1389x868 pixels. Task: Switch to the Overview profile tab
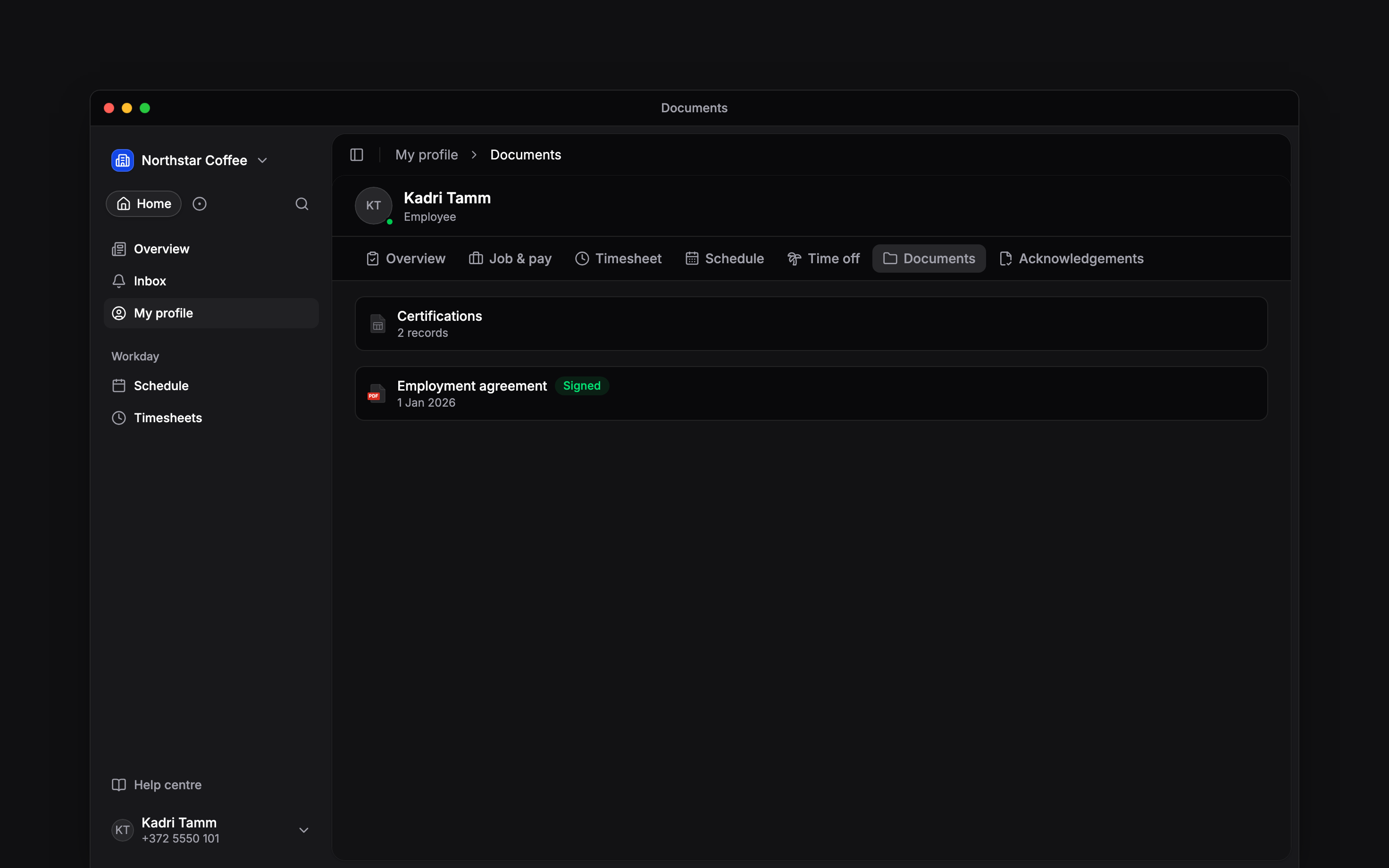[406, 259]
